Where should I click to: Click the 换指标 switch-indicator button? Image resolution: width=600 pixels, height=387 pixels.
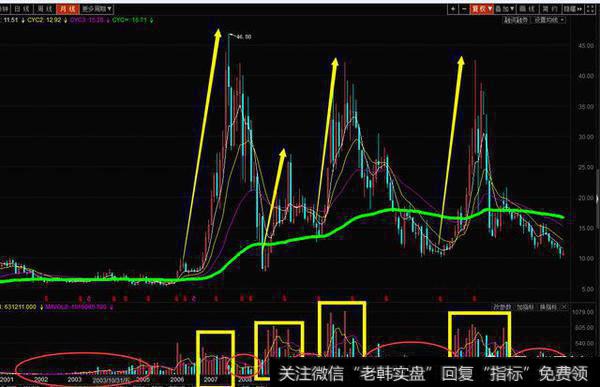(x=548, y=307)
